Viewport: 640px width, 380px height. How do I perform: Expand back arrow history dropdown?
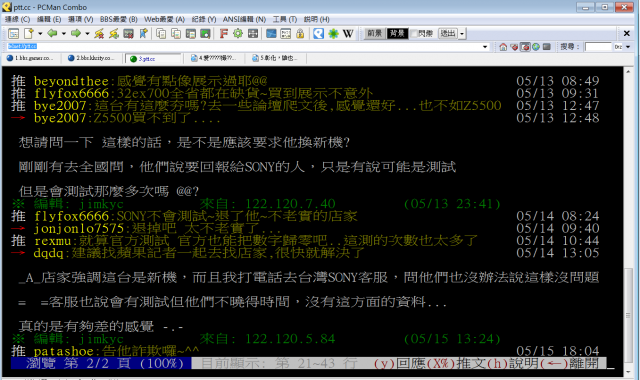pyautogui.click(x=64, y=33)
